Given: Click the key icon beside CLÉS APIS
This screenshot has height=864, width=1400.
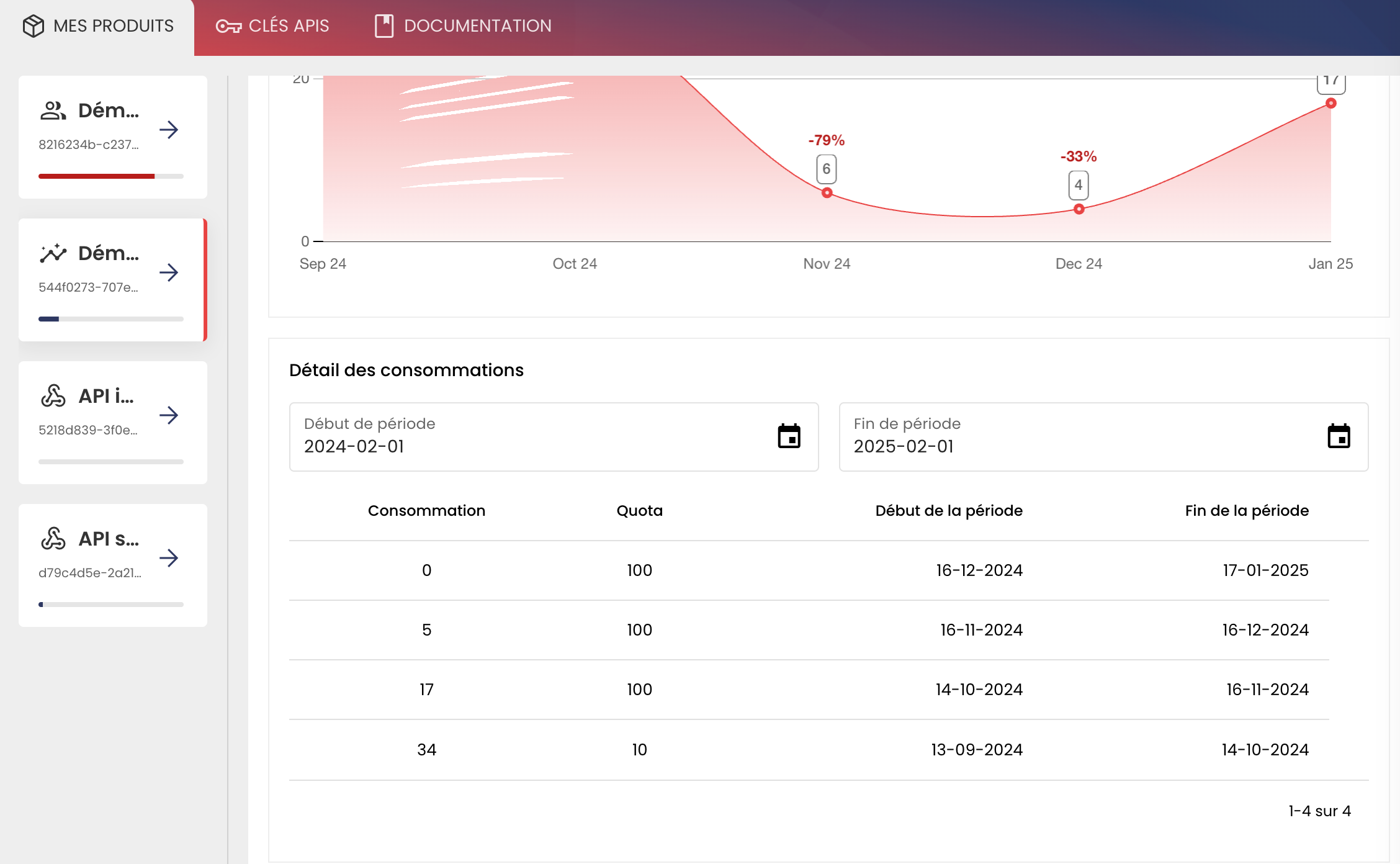Looking at the screenshot, I should click(x=228, y=26).
